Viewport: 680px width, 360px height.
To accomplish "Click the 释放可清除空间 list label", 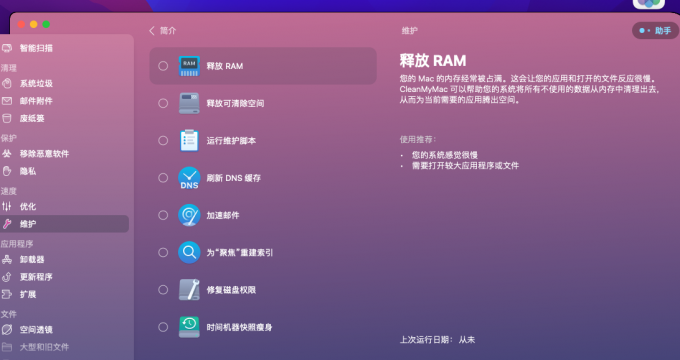I will click(x=235, y=103).
